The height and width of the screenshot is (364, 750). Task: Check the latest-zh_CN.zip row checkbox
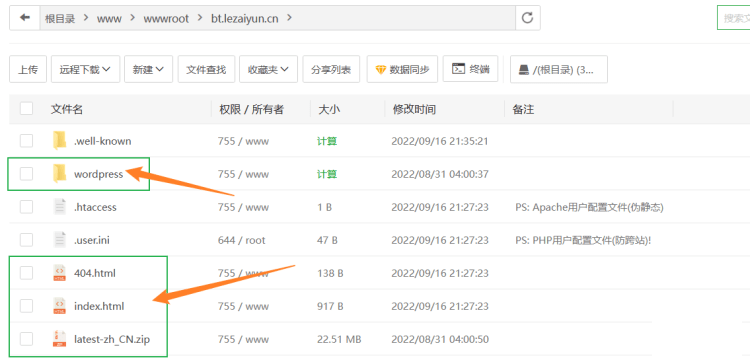(26, 339)
